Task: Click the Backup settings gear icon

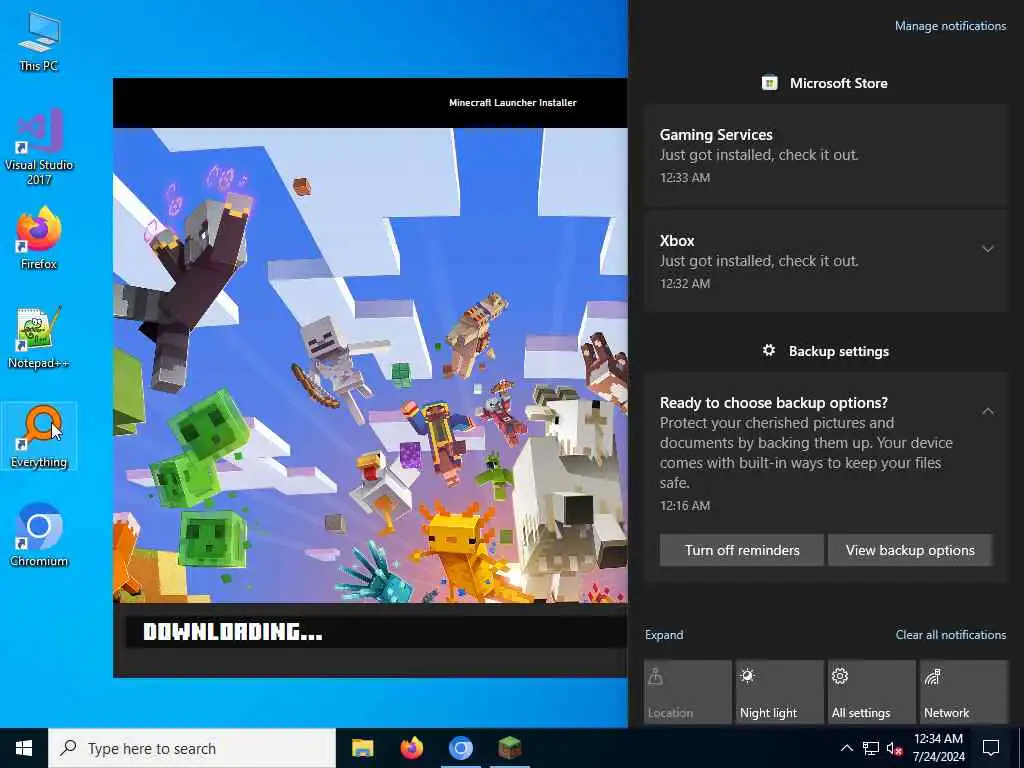Action: (769, 351)
